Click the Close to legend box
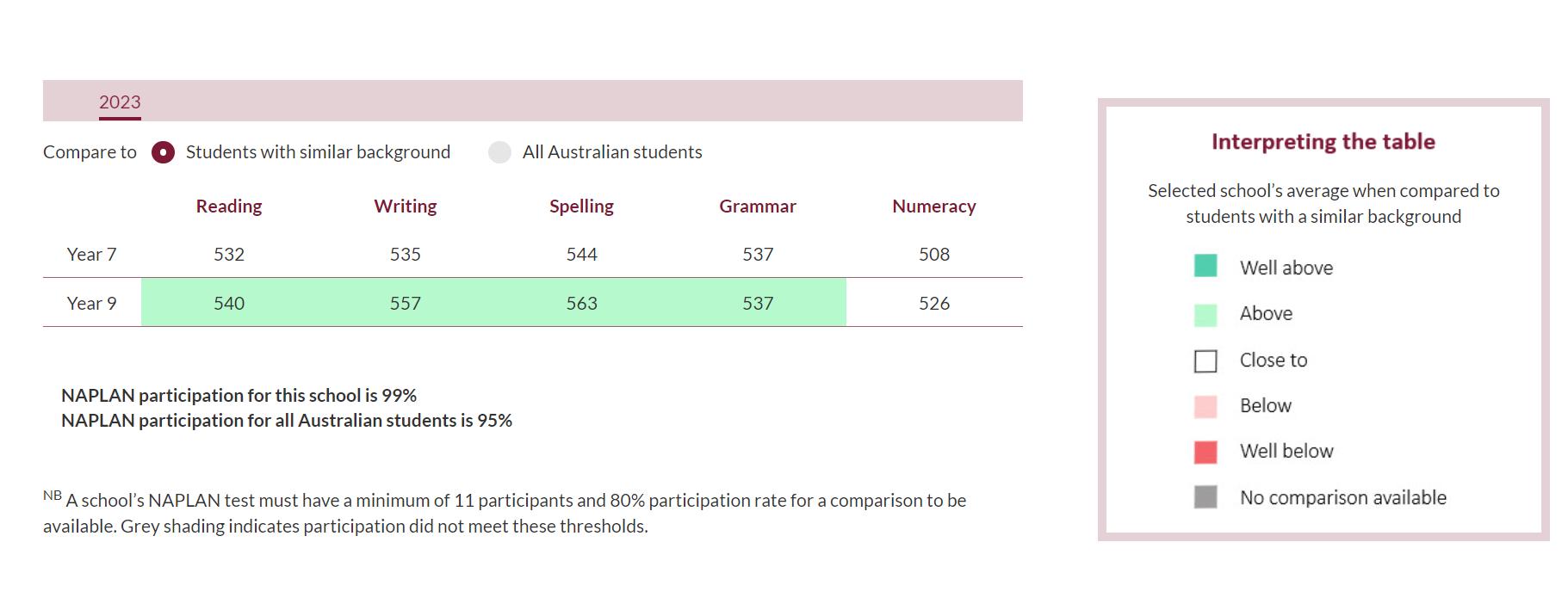The width and height of the screenshot is (1568, 610). point(1205,360)
